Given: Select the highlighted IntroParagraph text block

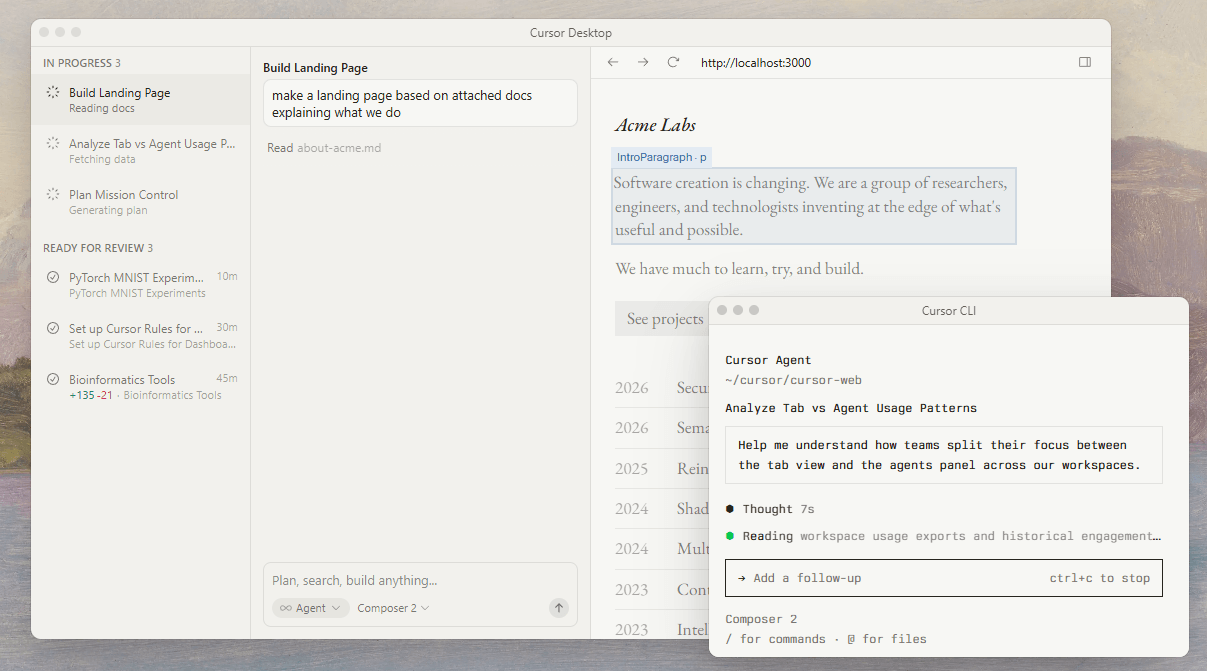Looking at the screenshot, I should [813, 206].
